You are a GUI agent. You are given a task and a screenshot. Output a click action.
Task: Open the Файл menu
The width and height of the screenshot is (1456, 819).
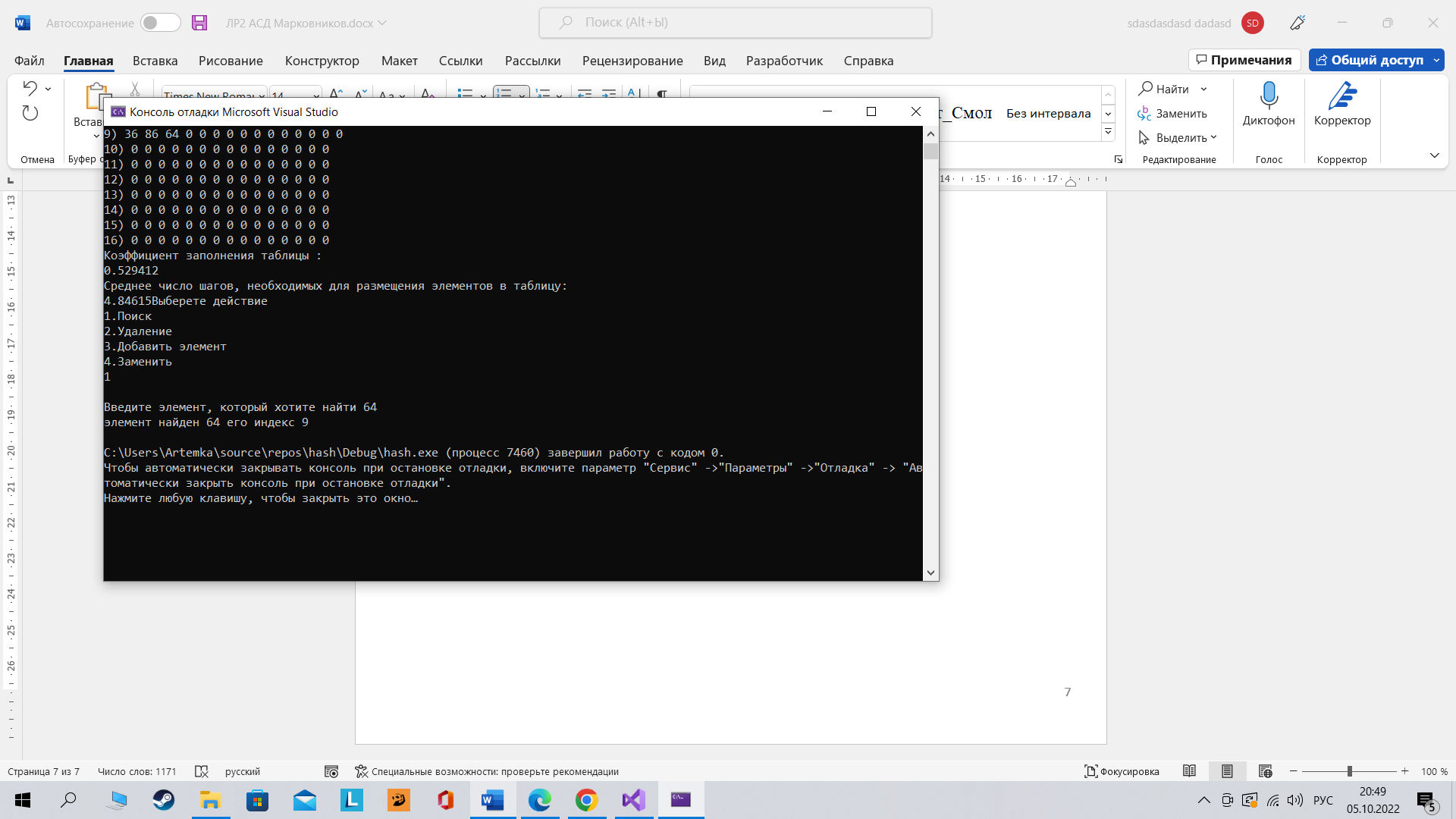(30, 61)
